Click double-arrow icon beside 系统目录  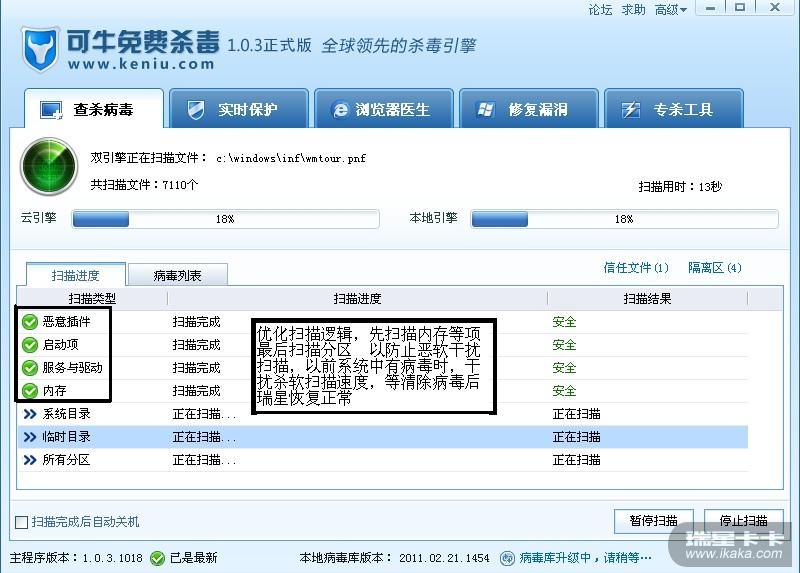[x=30, y=414]
